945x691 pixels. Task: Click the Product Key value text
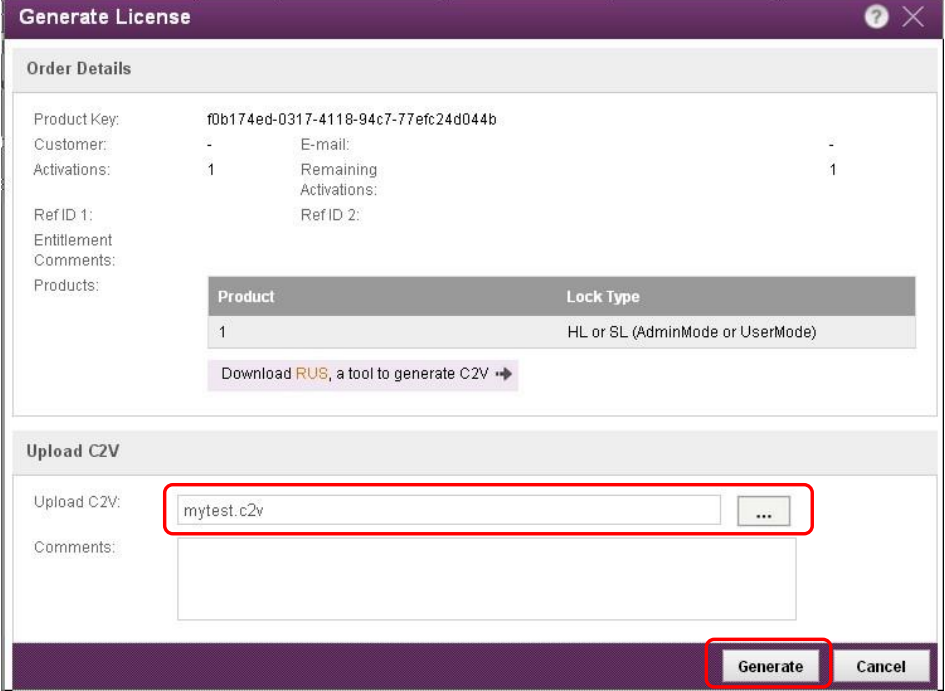[x=351, y=120]
